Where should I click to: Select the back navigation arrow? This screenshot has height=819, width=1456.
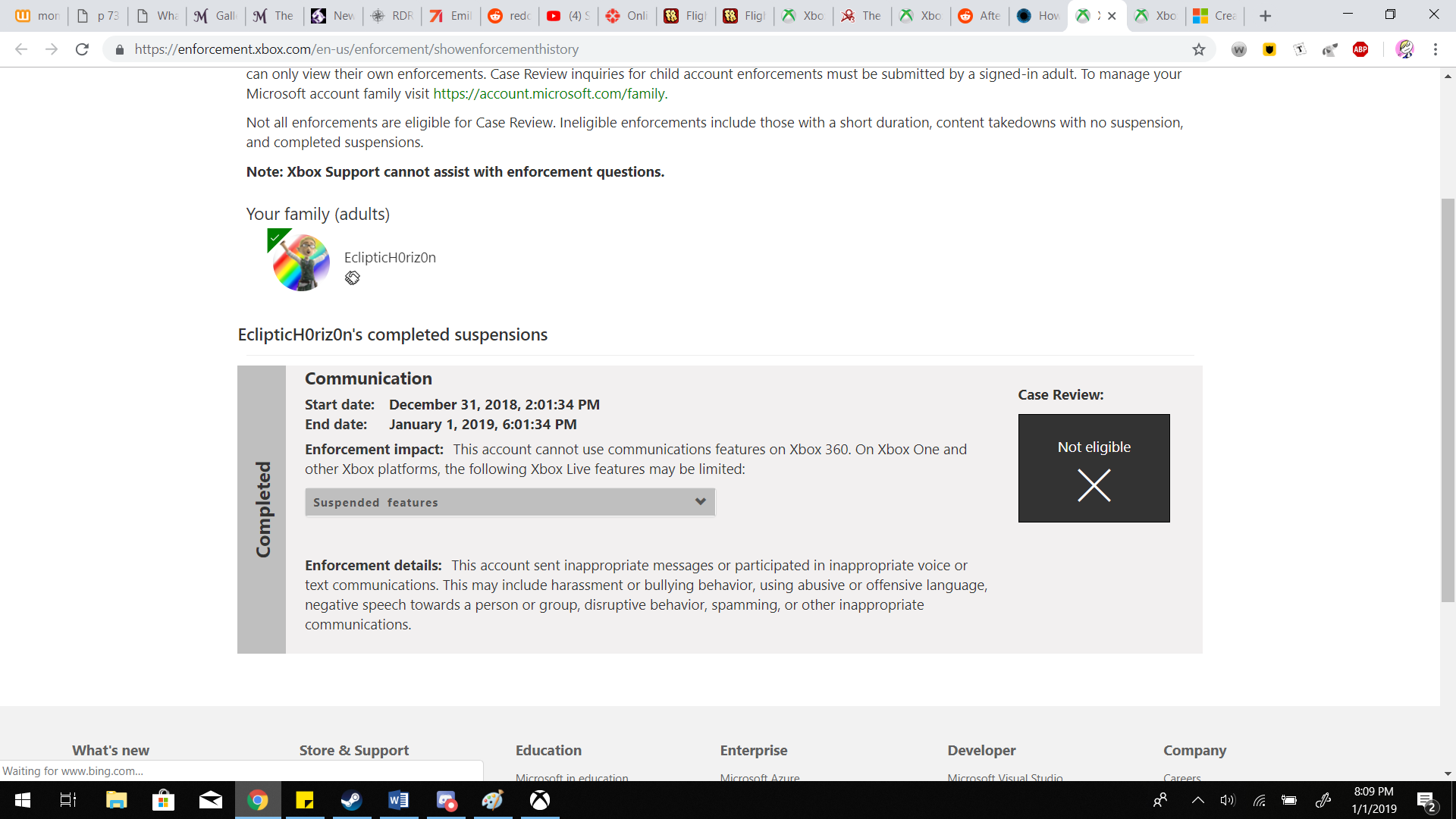point(21,49)
